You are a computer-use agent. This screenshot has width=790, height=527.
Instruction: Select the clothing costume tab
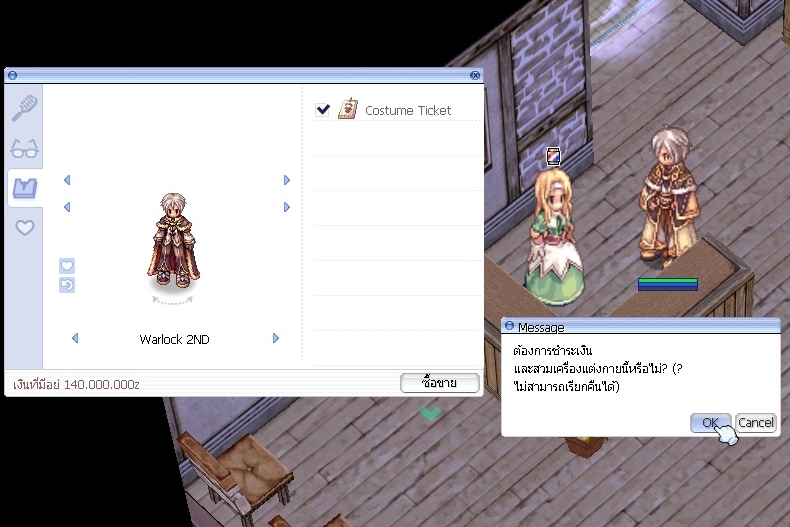click(25, 188)
